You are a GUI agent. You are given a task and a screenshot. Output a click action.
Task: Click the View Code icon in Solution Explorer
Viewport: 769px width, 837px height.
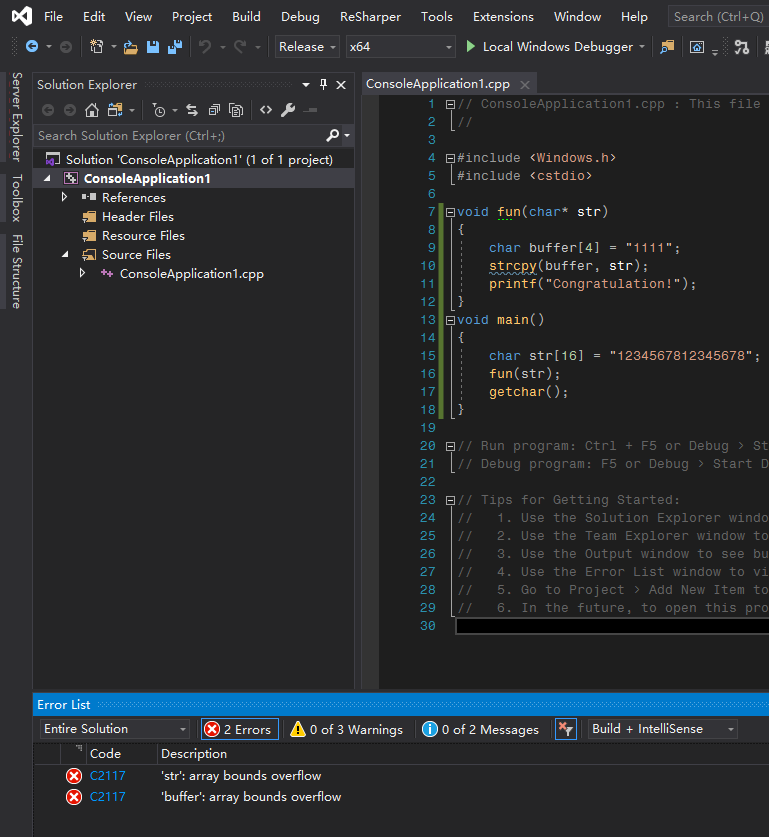point(265,110)
